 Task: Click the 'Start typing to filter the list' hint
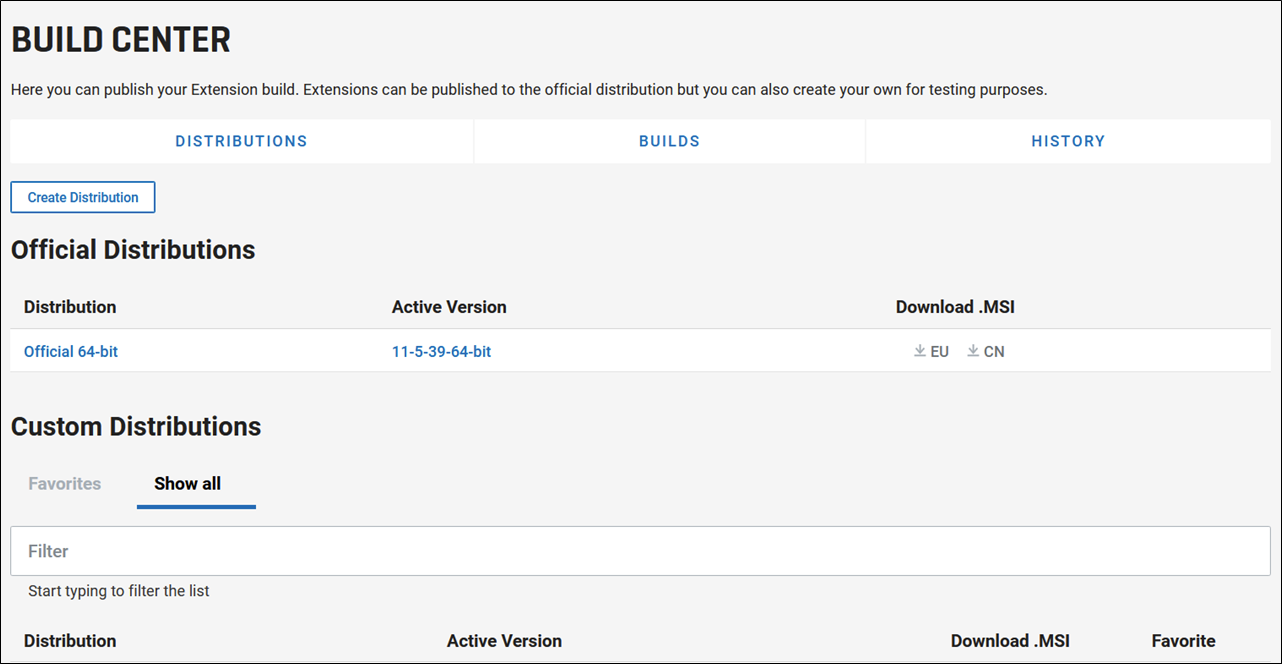pyautogui.click(x=119, y=591)
